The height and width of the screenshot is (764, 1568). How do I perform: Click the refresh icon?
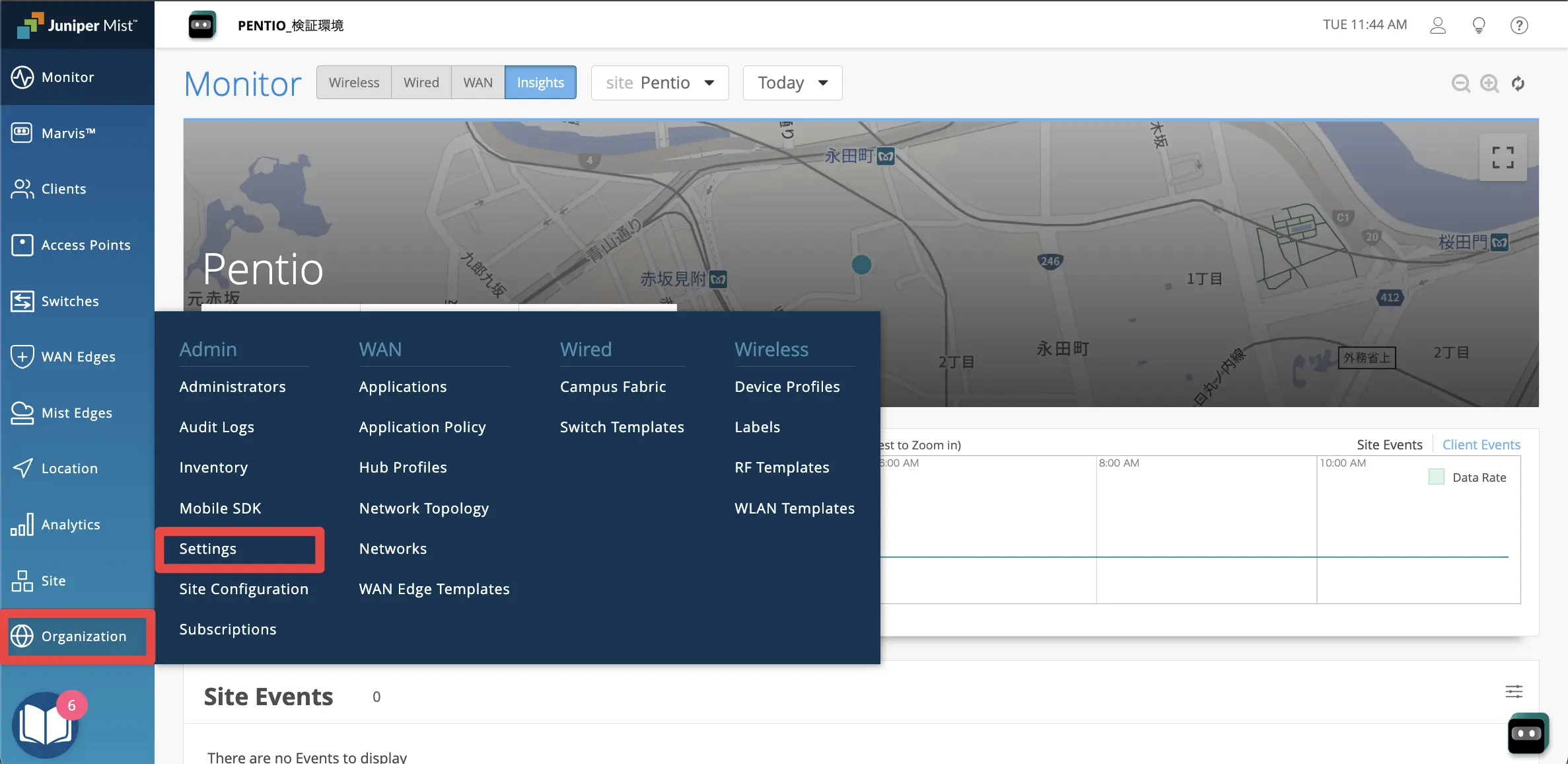1518,83
